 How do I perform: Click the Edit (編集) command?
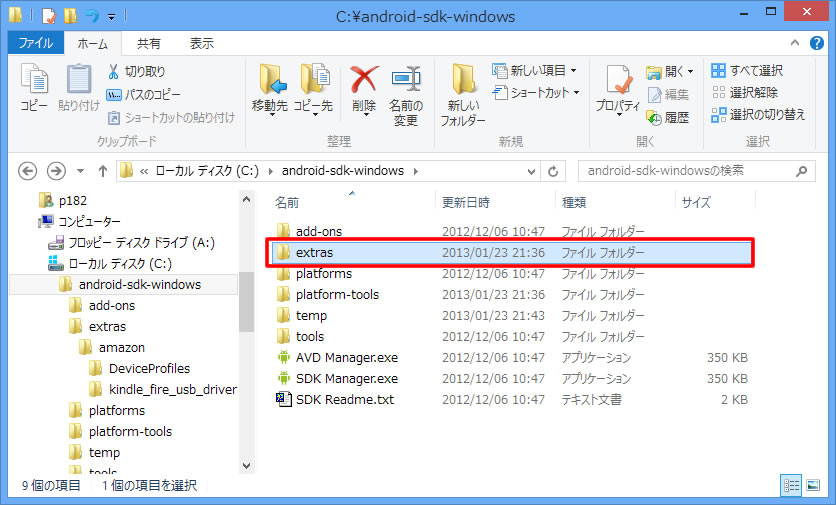668,94
